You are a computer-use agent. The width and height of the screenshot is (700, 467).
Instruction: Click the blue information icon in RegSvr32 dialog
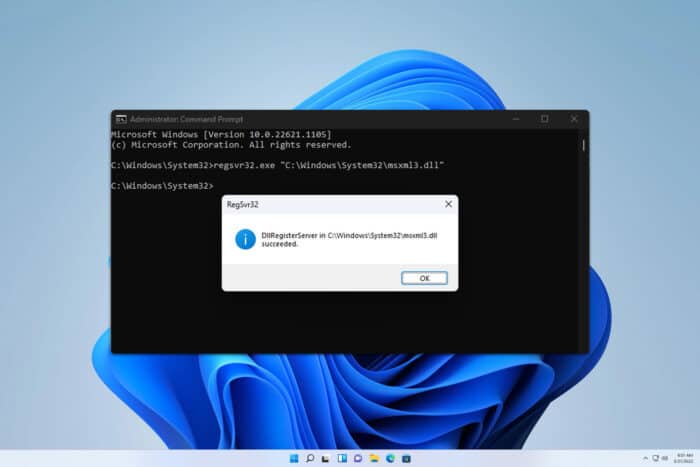(245, 239)
